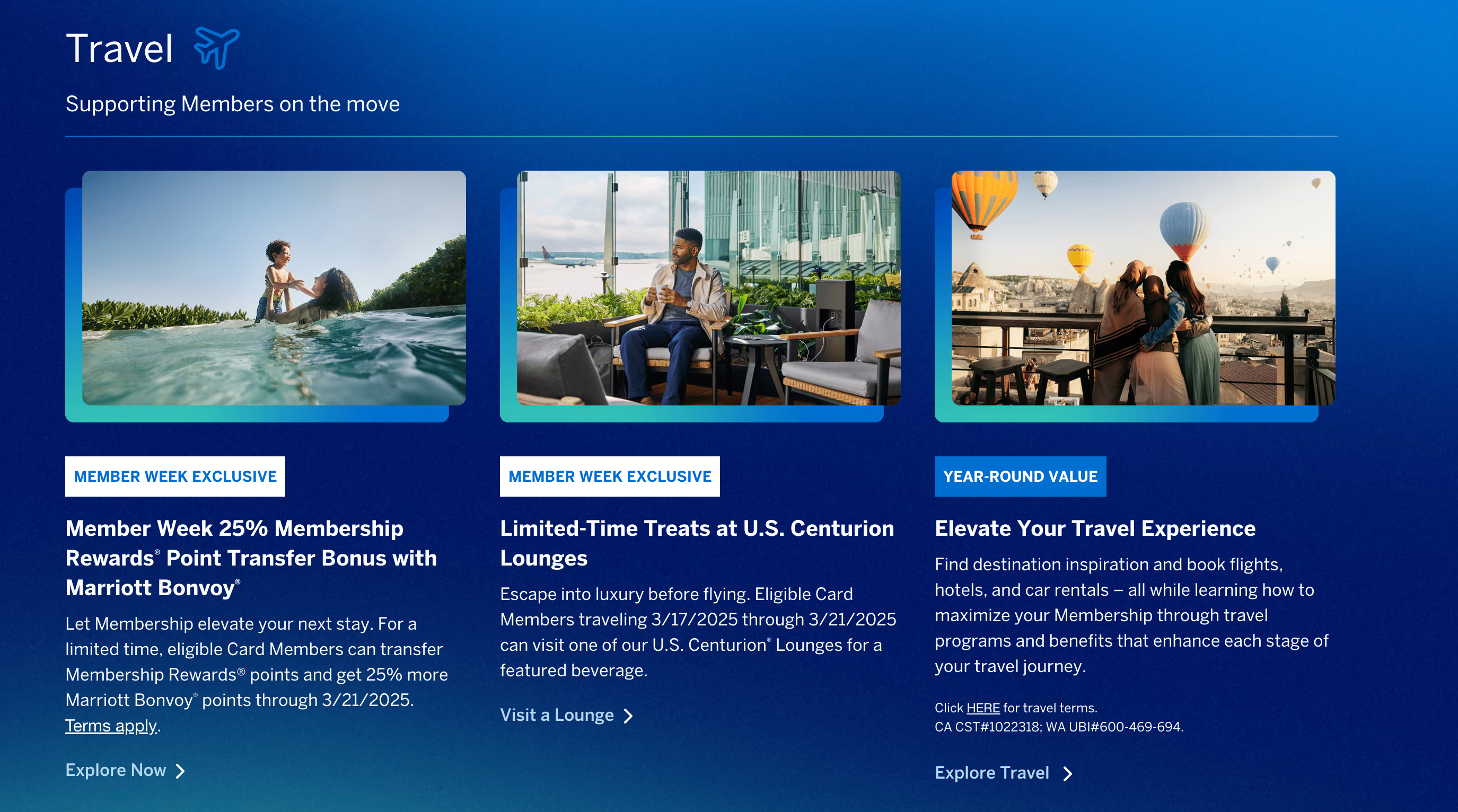This screenshot has height=812, width=1458.
Task: Click the chevron arrow after Explore Travel
Action: click(1067, 773)
